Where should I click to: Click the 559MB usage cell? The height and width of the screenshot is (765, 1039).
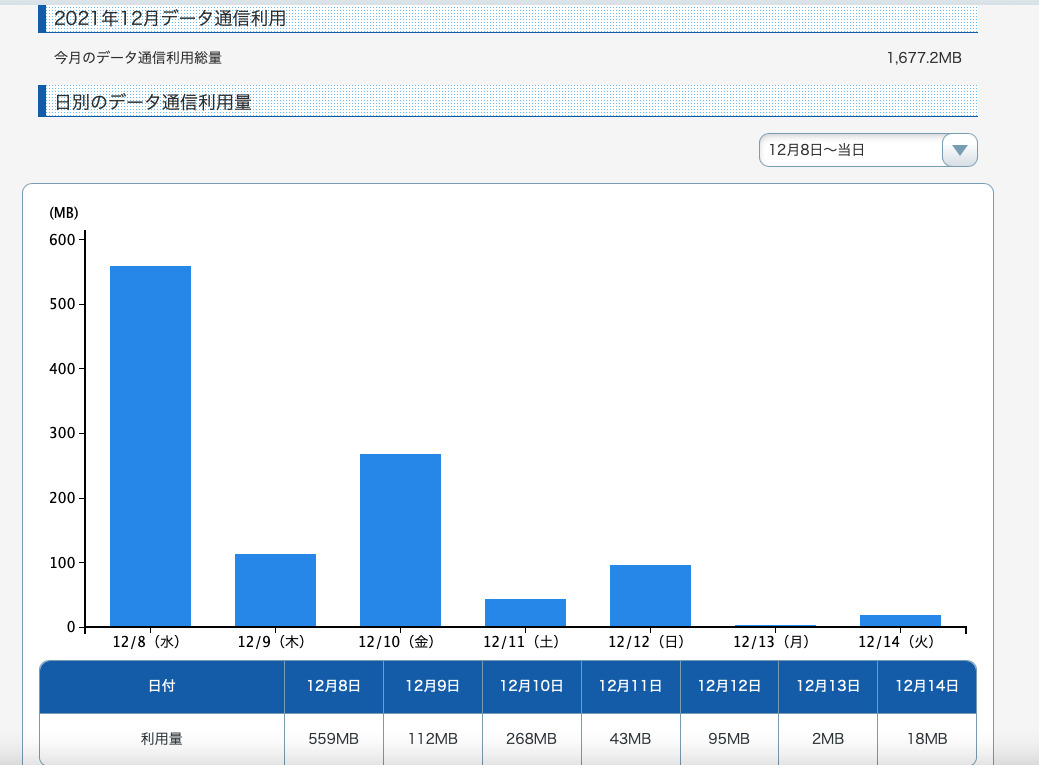334,739
